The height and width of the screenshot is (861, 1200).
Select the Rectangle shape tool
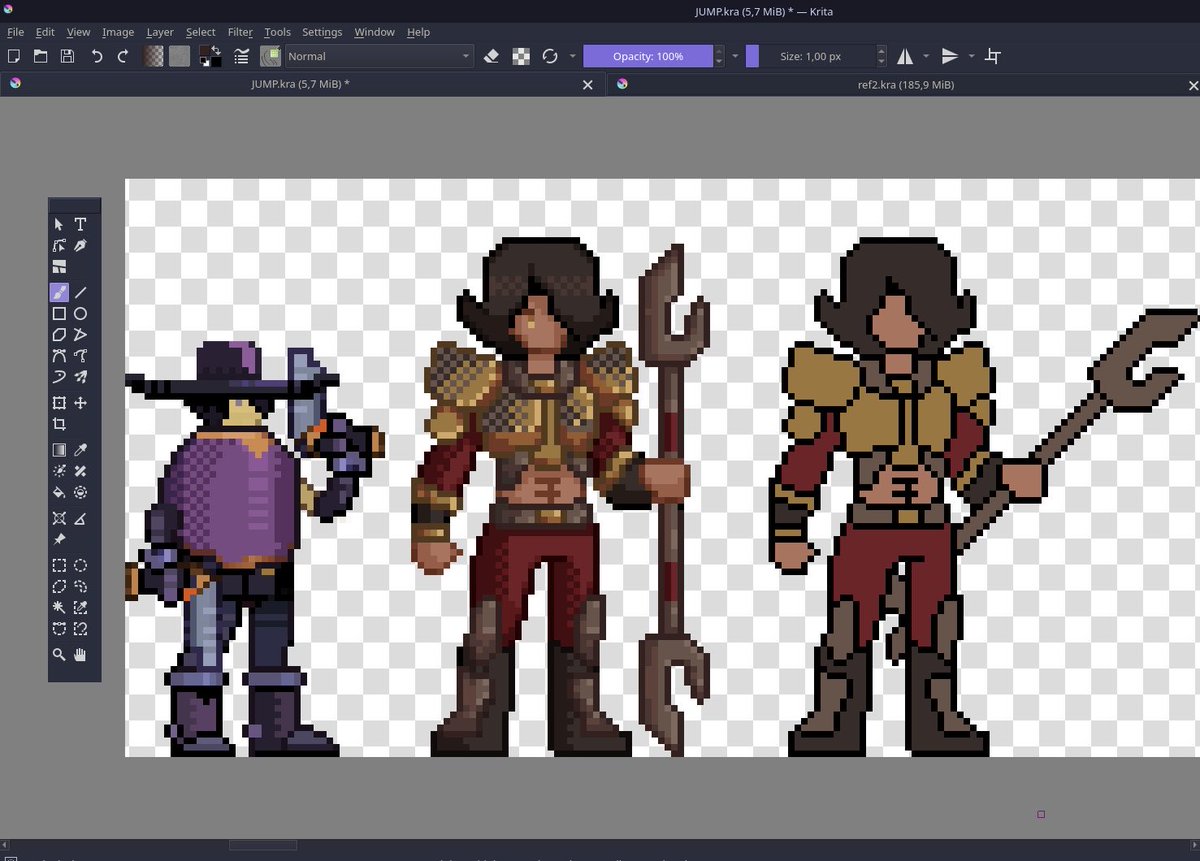pos(59,314)
